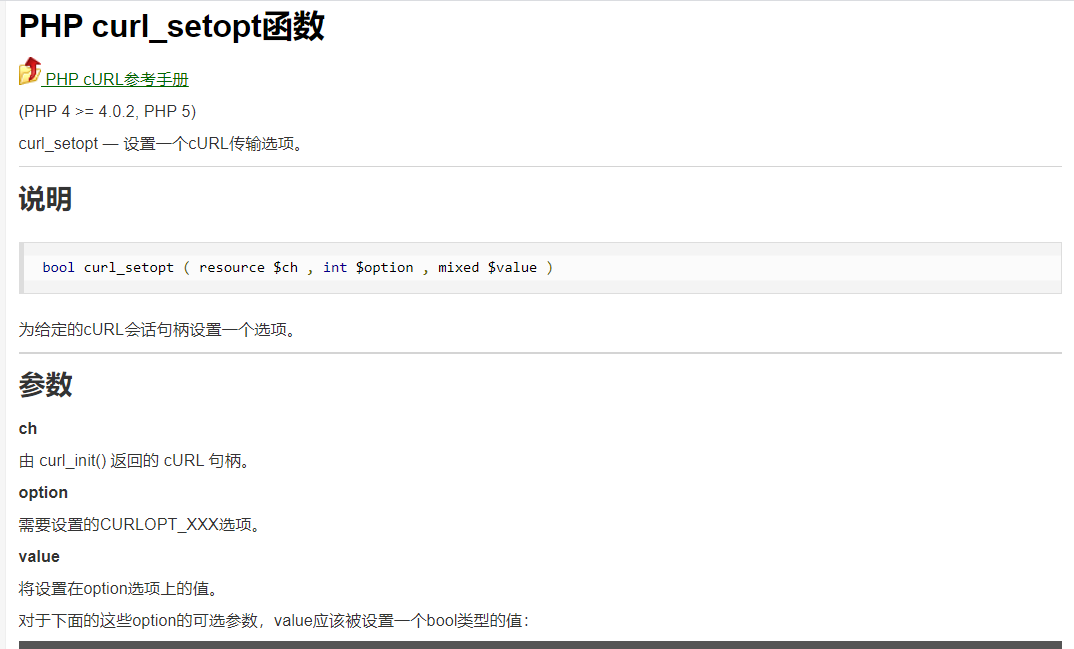Click the option parameter label
Image resolution: width=1074 pixels, height=649 pixels.
pos(43,492)
